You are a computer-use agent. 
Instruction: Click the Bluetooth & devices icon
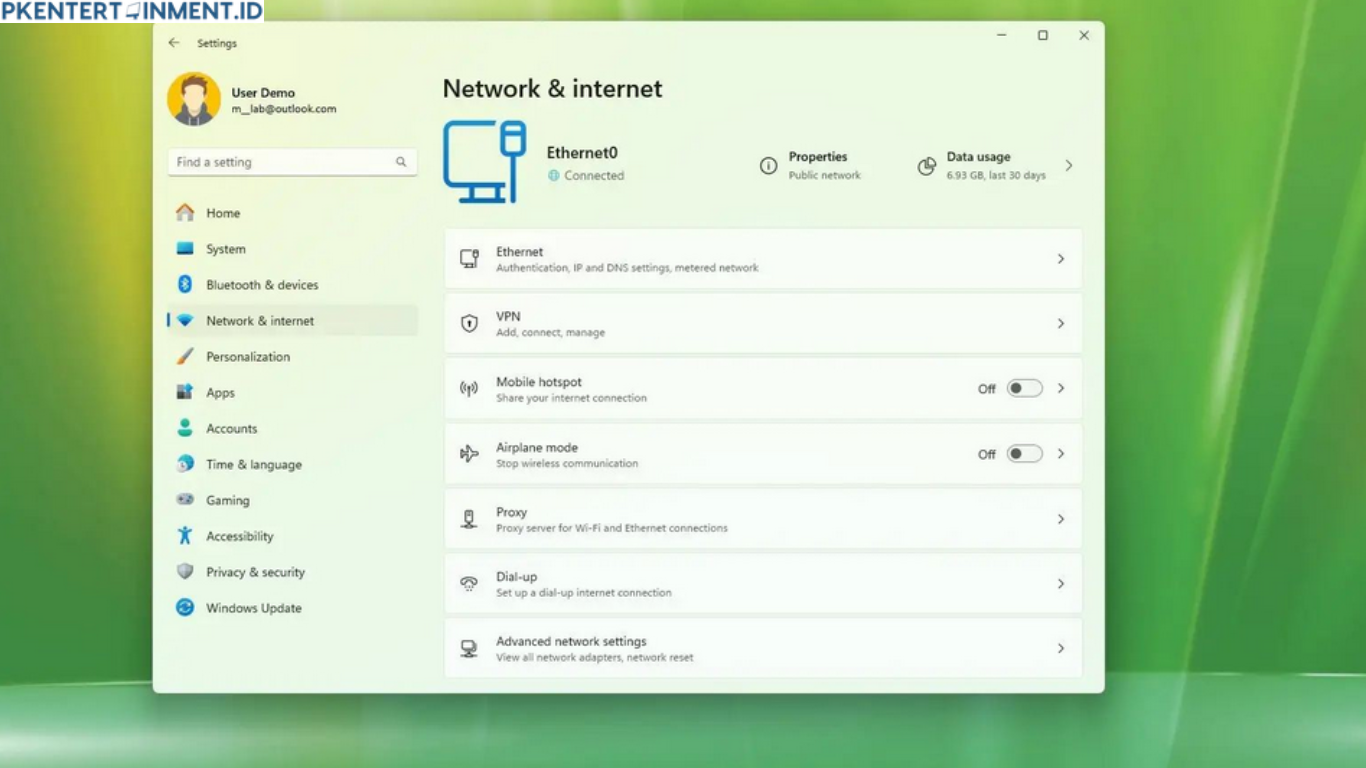point(185,285)
